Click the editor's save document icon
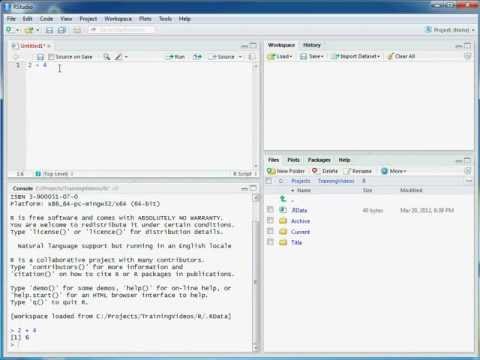The image size is (480, 360). 40,57
